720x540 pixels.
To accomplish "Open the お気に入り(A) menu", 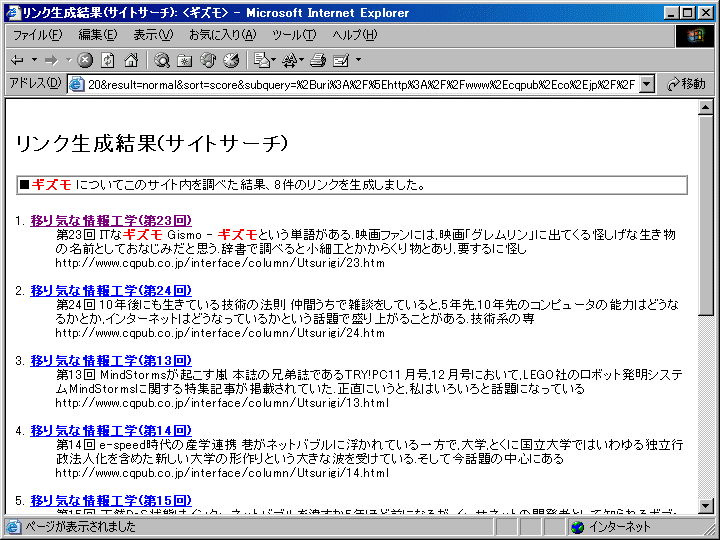I will [x=223, y=35].
